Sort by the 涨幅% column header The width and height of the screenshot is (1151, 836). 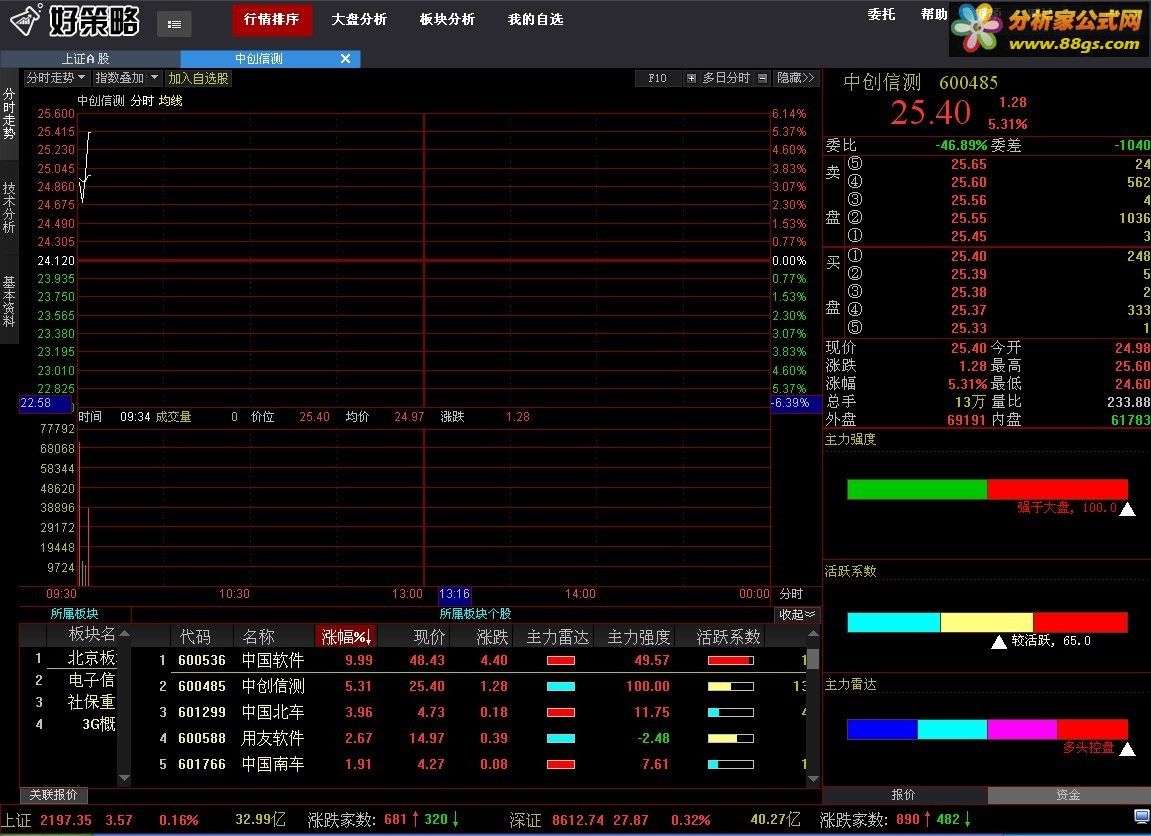(346, 636)
